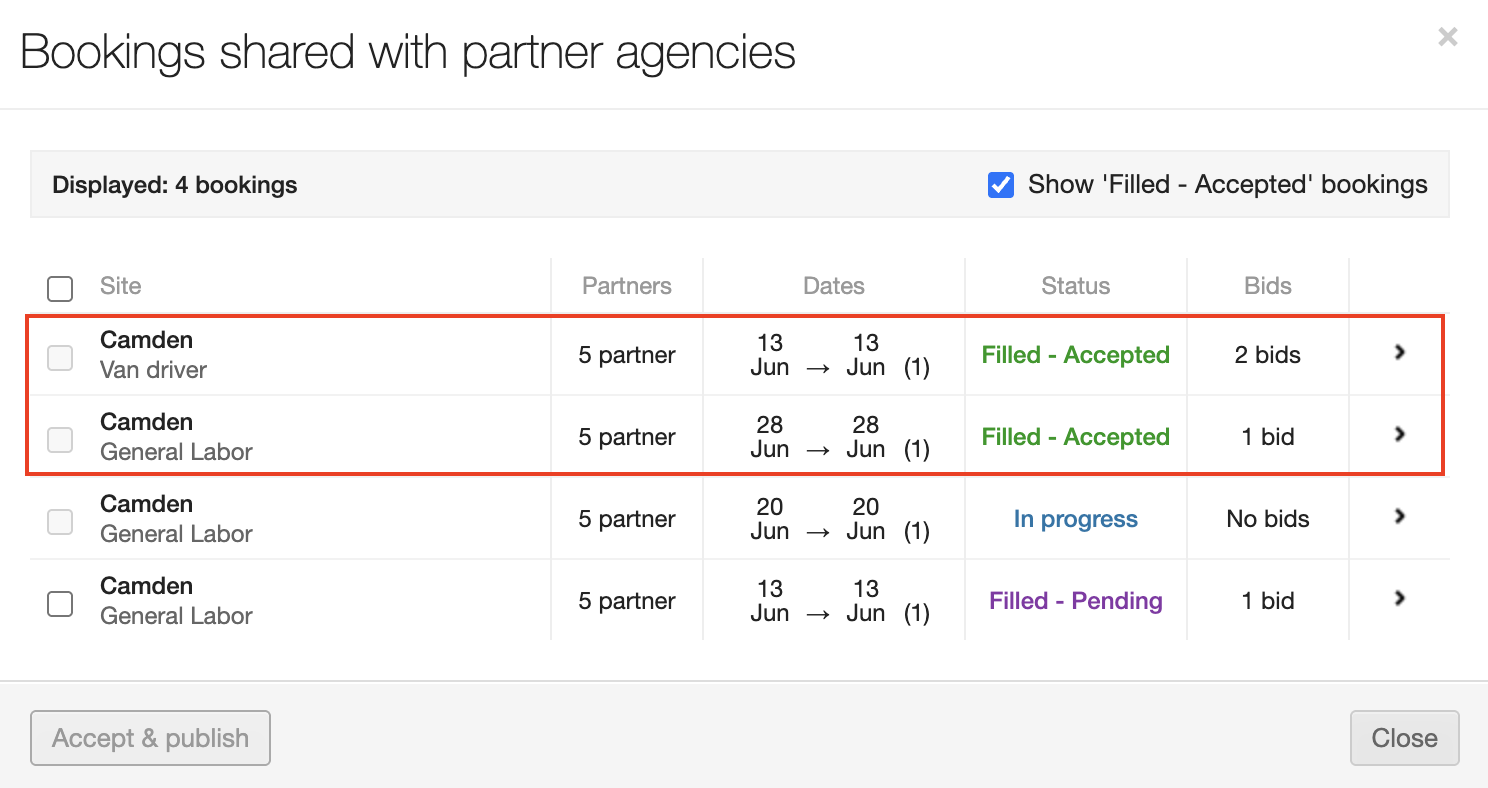Image resolution: width=1488 pixels, height=788 pixels.
Task: Expand the Van driver booking chevron
Action: click(x=1400, y=352)
